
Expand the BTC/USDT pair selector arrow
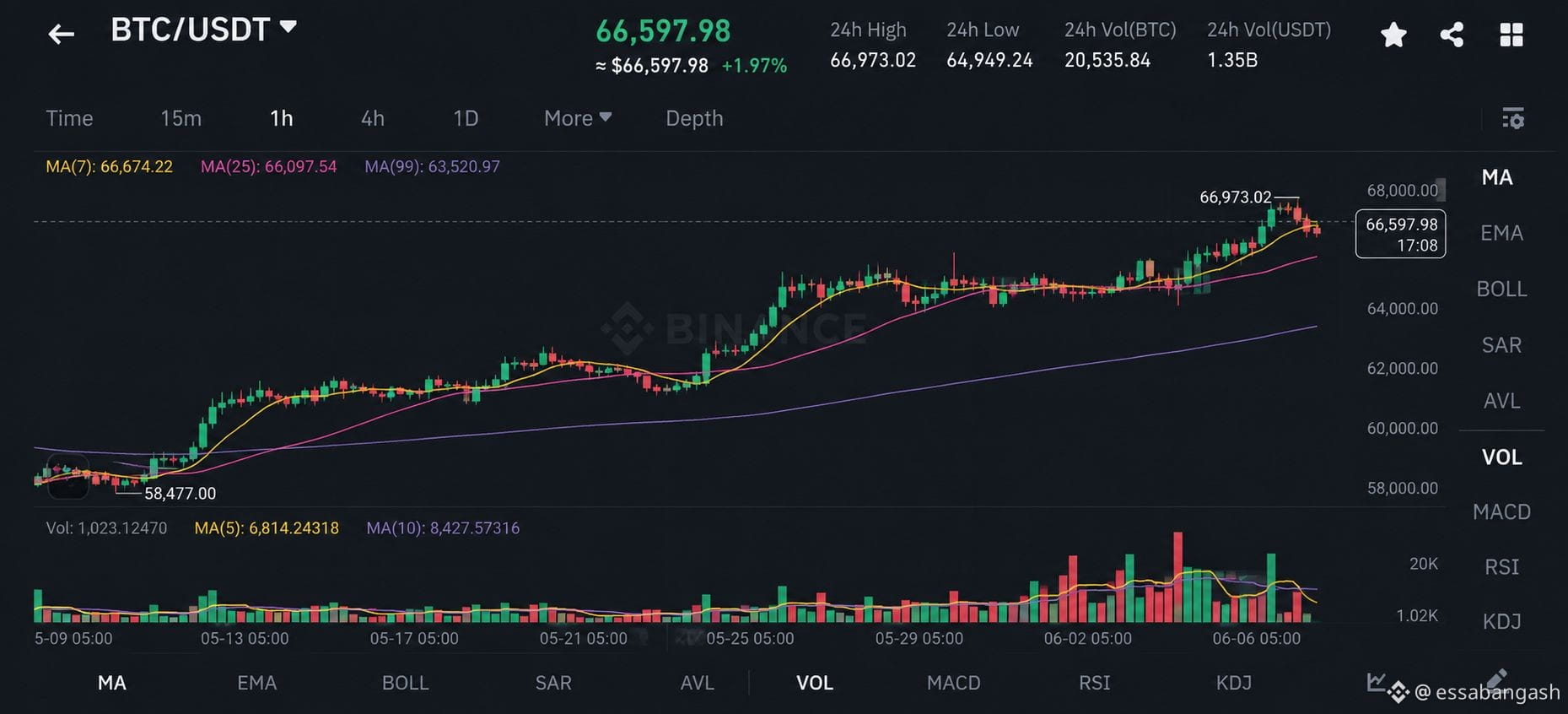(288, 27)
